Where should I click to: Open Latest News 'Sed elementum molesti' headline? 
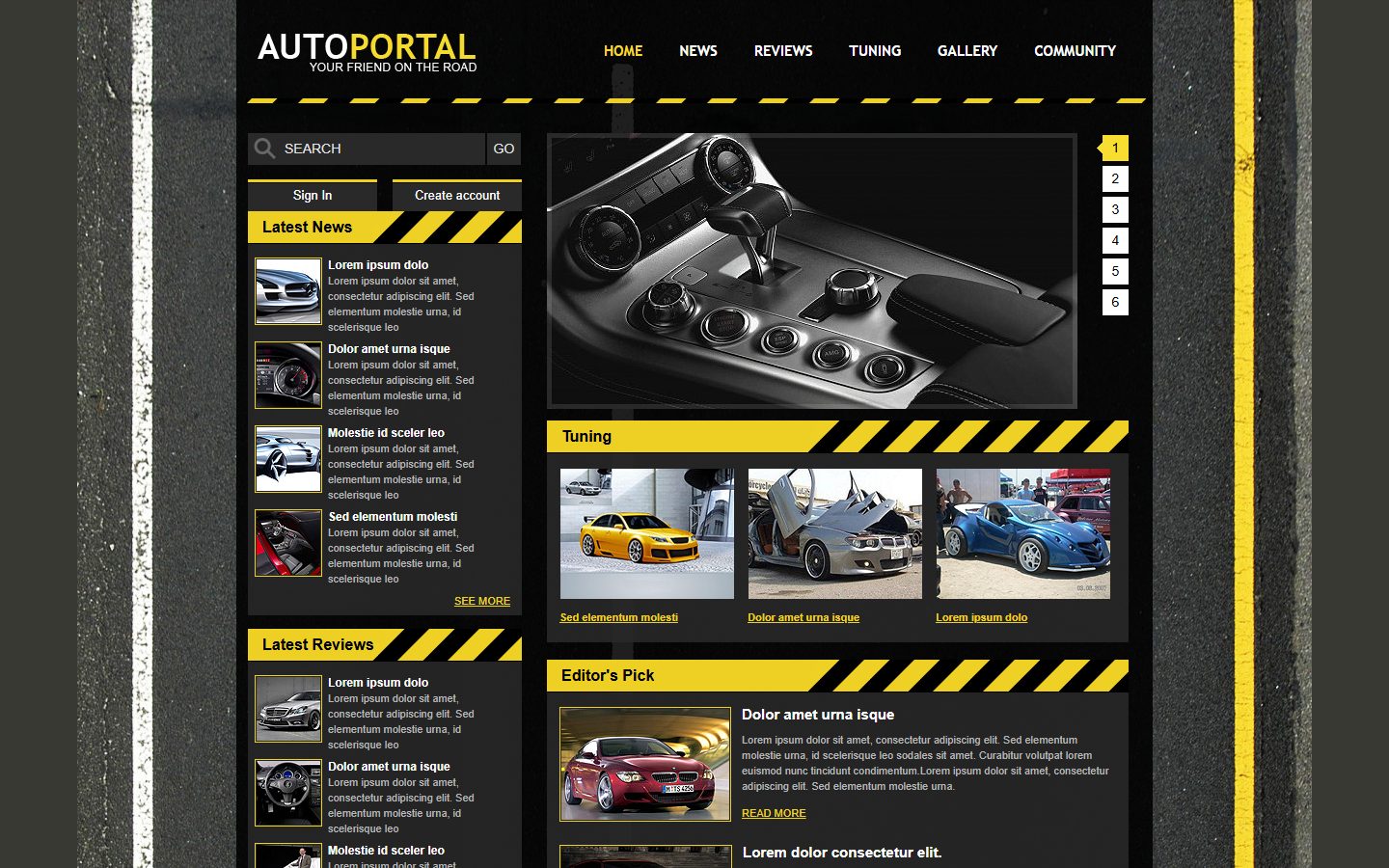393,517
